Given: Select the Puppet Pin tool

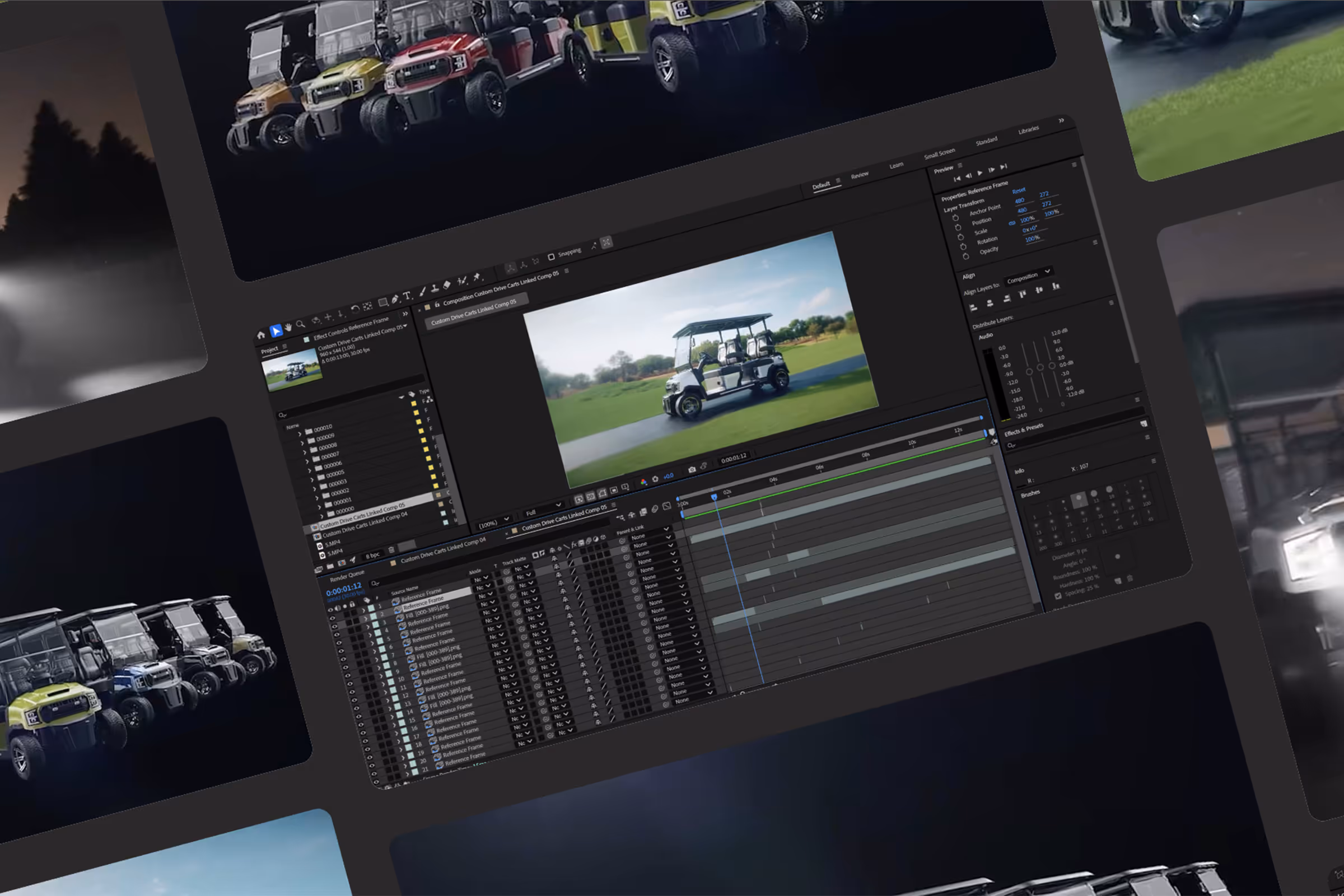Looking at the screenshot, I should click(477, 277).
